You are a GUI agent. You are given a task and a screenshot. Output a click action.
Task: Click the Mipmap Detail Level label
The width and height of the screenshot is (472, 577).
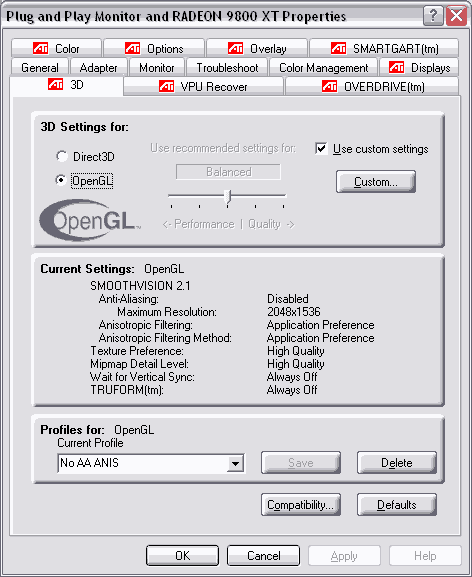[139, 364]
